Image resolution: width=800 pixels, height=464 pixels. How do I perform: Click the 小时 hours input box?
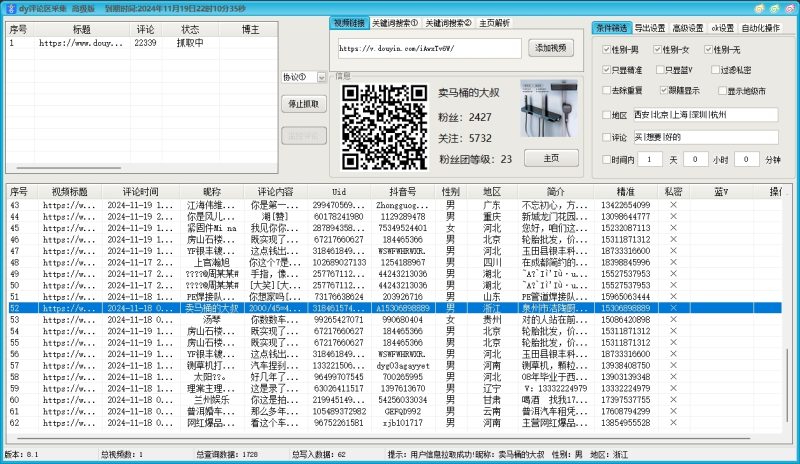coord(695,160)
